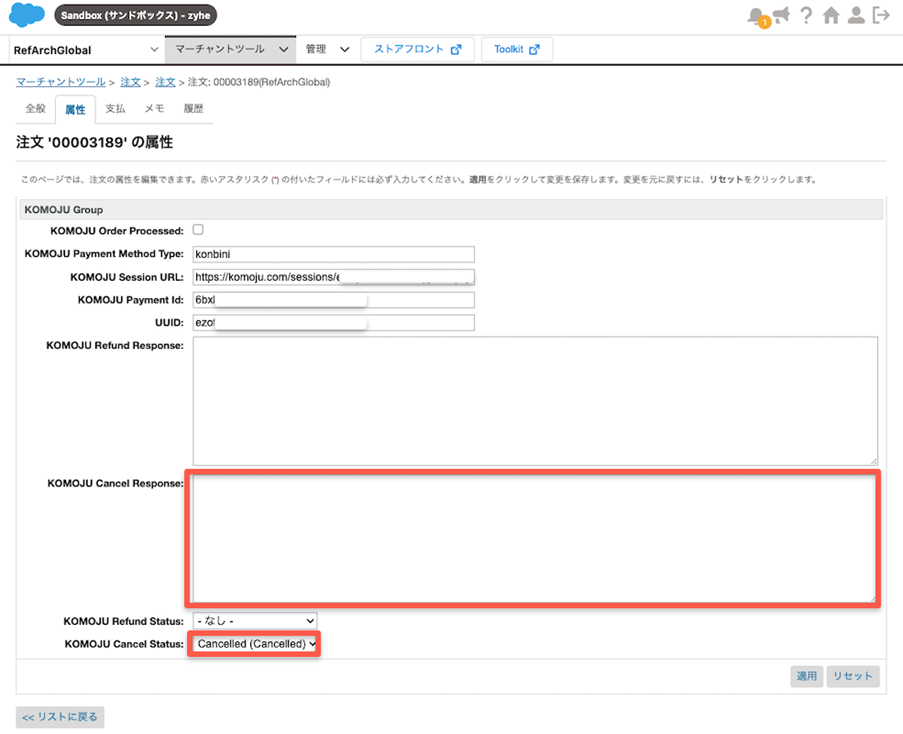Image resolution: width=903 pixels, height=734 pixels.
Task: Open ストアフロント in a new window
Action: tap(417, 49)
